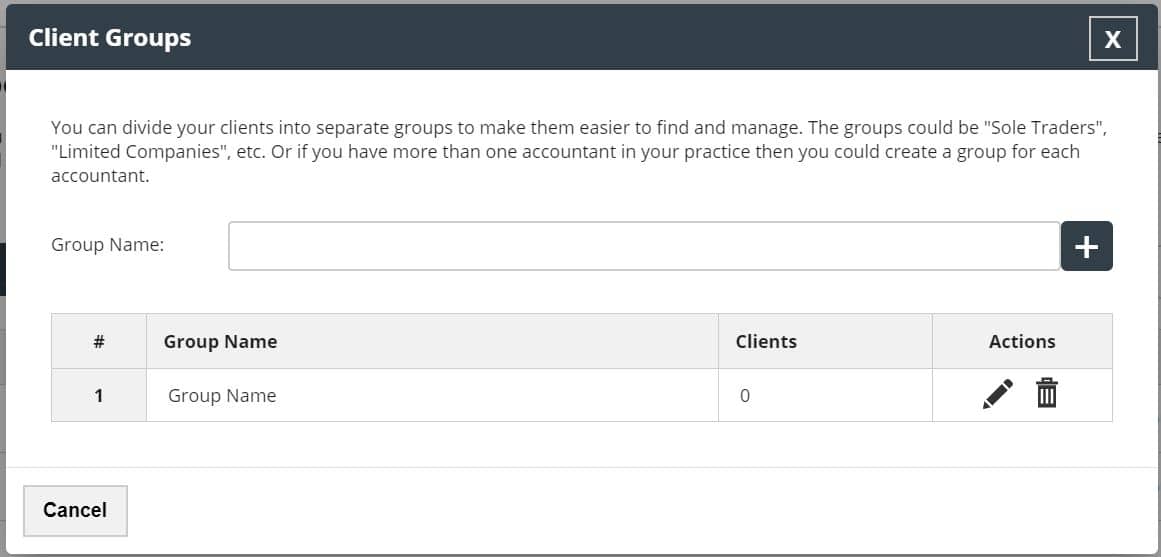Delete the group using the trash icon
This screenshot has width=1161, height=557.
(x=1046, y=393)
